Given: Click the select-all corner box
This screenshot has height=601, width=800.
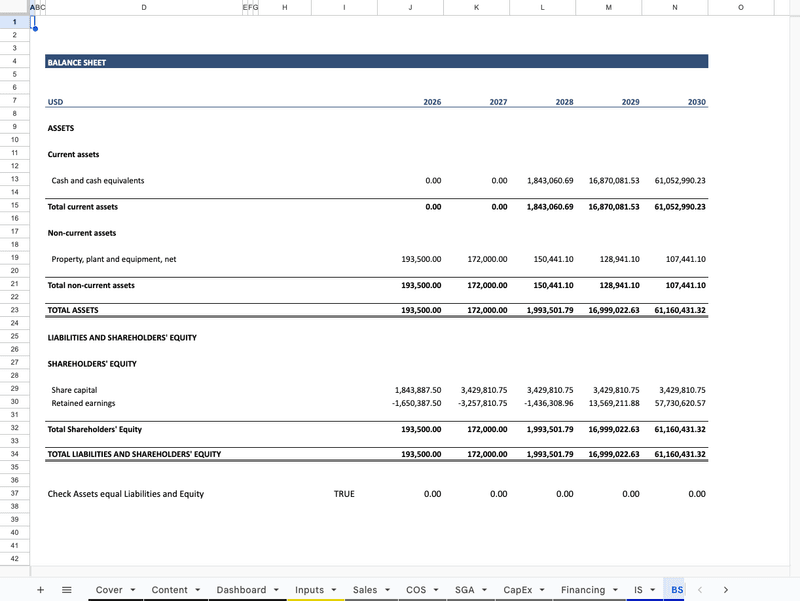Looking at the screenshot, I should click(15, 7).
